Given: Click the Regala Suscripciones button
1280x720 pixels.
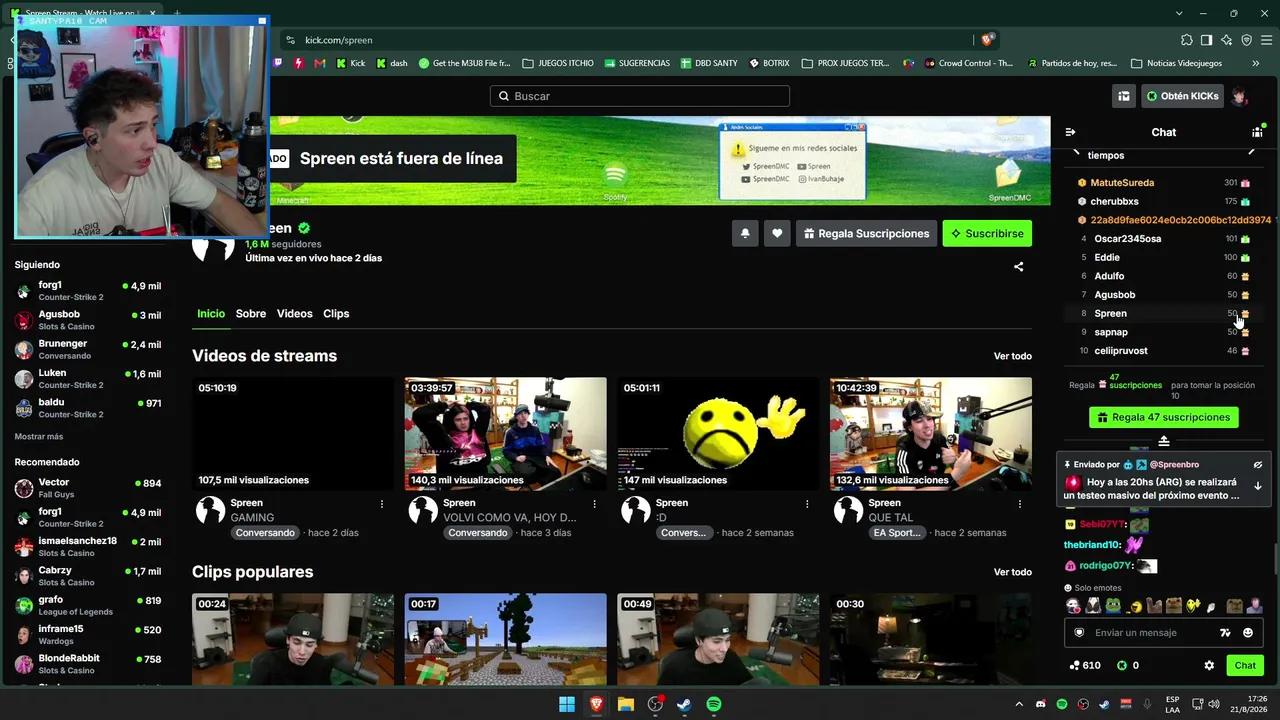Looking at the screenshot, I should (x=866, y=234).
